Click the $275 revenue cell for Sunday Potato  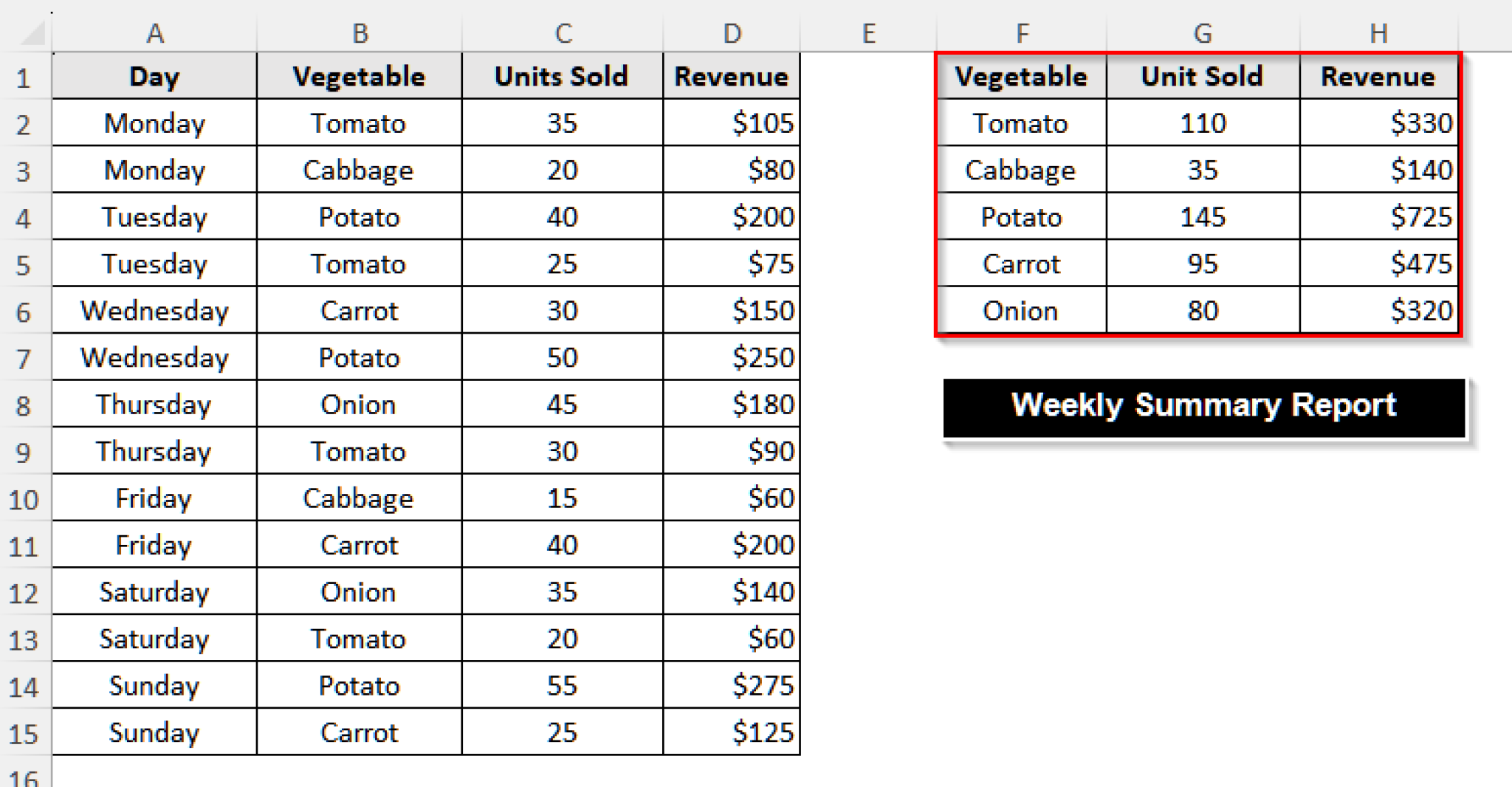pyautogui.click(x=732, y=685)
